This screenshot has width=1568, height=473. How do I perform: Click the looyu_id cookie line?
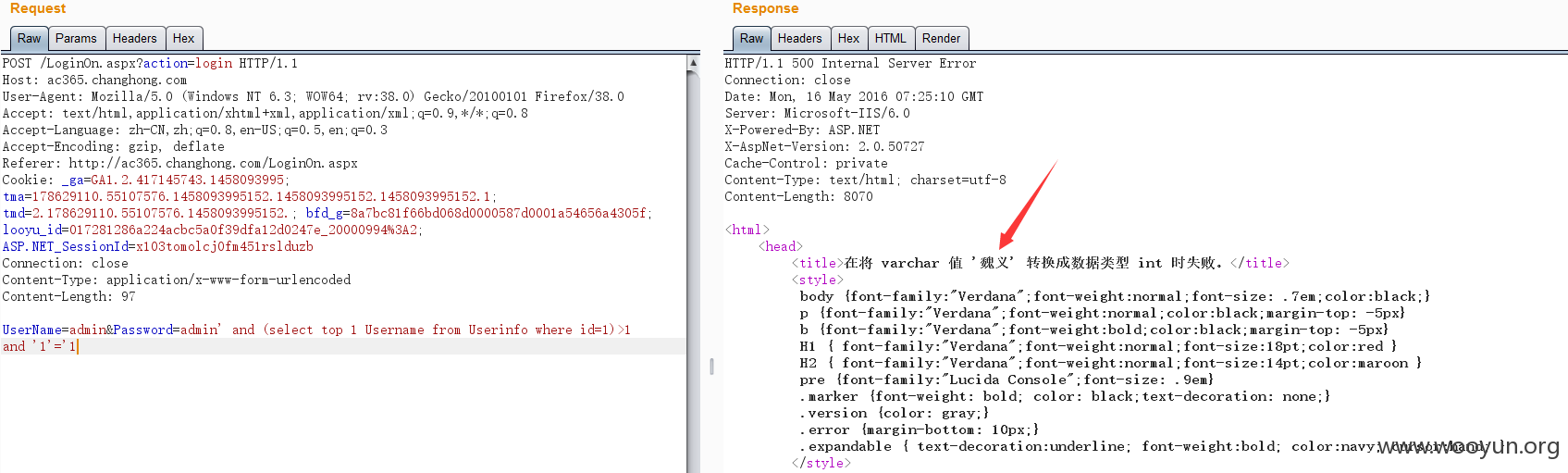click(212, 230)
